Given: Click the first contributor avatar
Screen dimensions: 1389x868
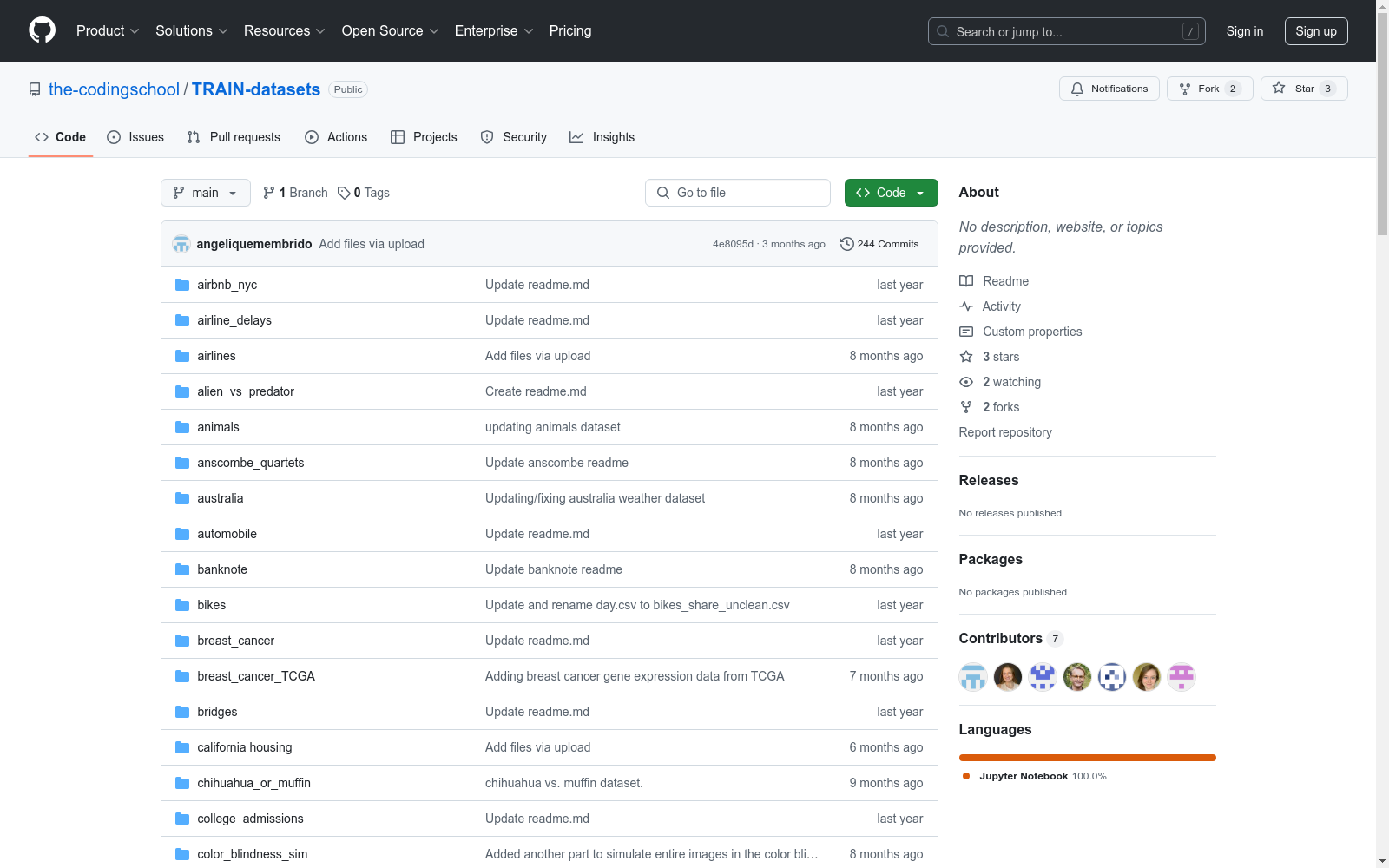Looking at the screenshot, I should (x=973, y=677).
